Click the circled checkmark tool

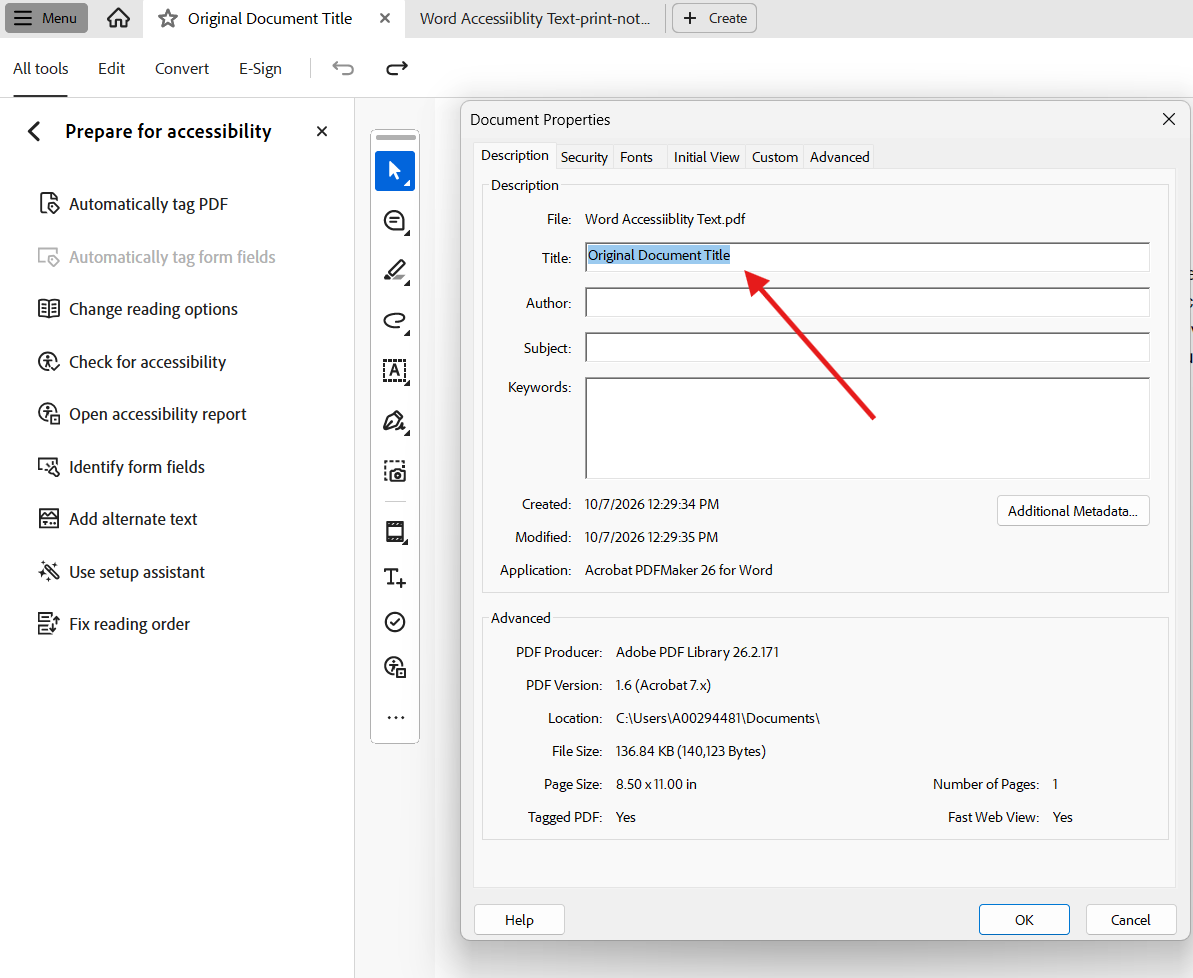395,622
